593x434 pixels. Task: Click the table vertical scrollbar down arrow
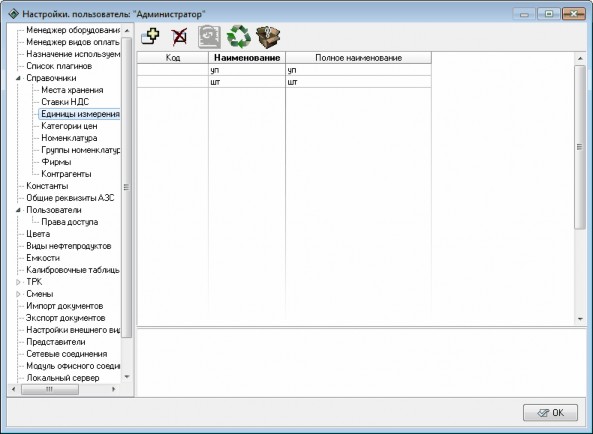click(x=580, y=319)
